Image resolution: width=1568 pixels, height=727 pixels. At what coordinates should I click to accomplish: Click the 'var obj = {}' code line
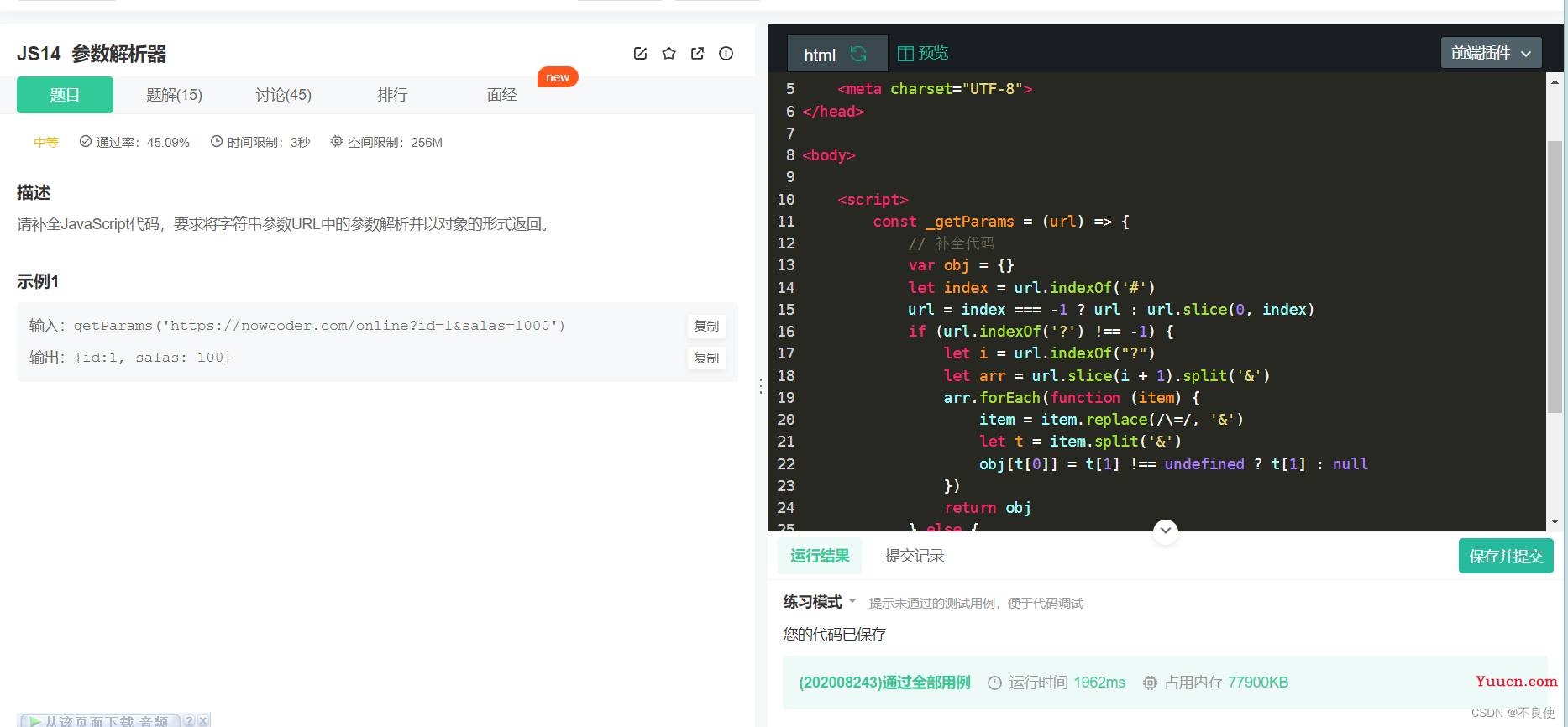[961, 265]
